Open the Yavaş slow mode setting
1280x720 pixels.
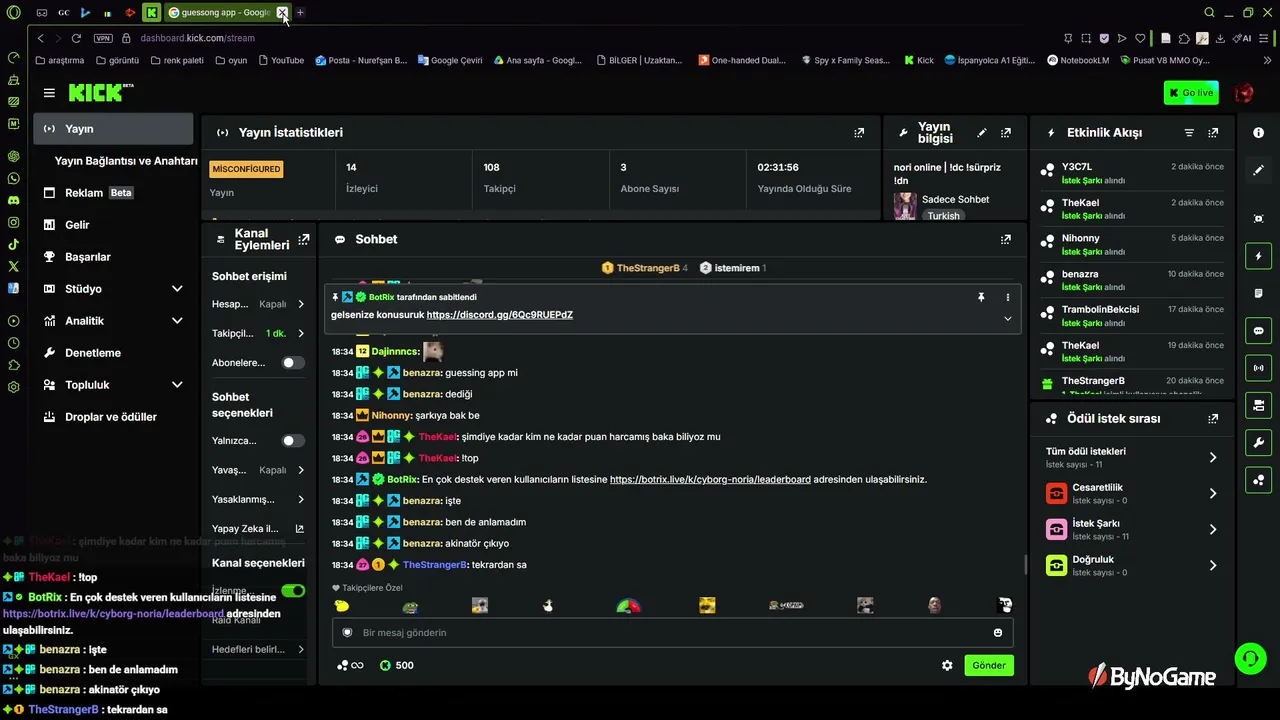258,470
